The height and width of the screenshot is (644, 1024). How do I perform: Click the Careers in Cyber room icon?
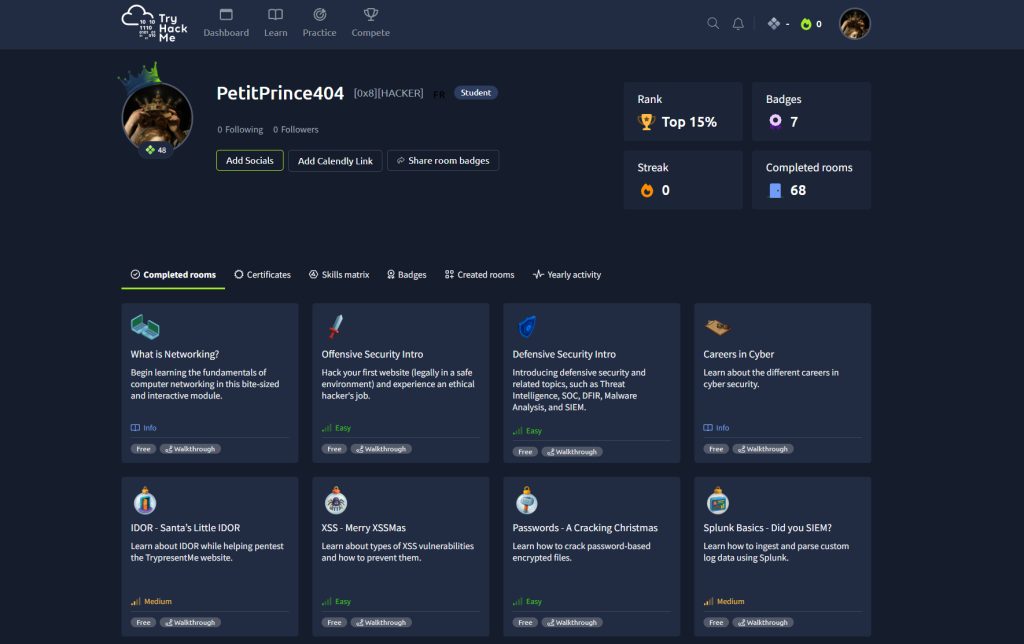pos(717,327)
